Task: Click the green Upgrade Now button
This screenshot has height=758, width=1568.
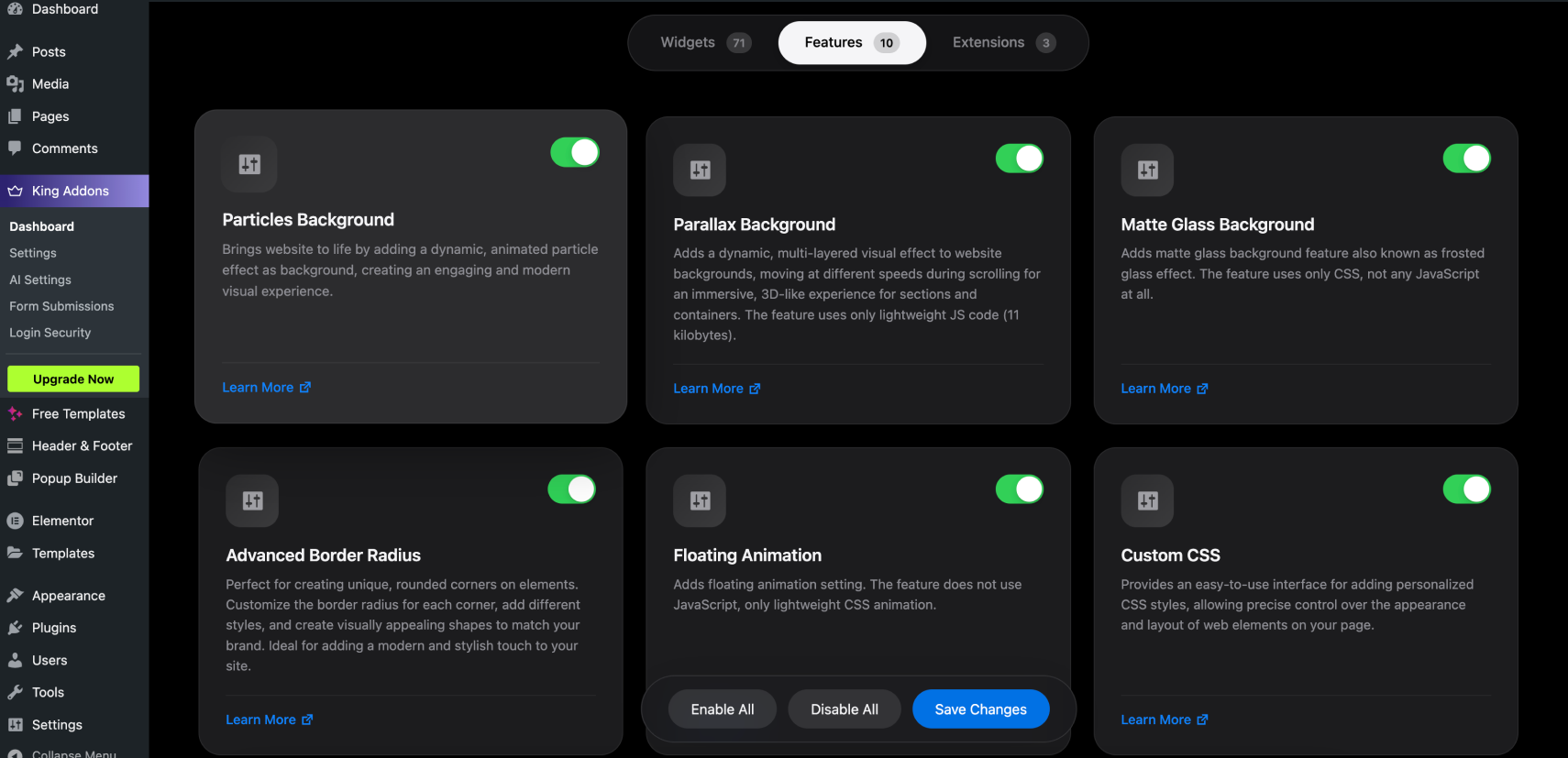Action: coord(73,379)
